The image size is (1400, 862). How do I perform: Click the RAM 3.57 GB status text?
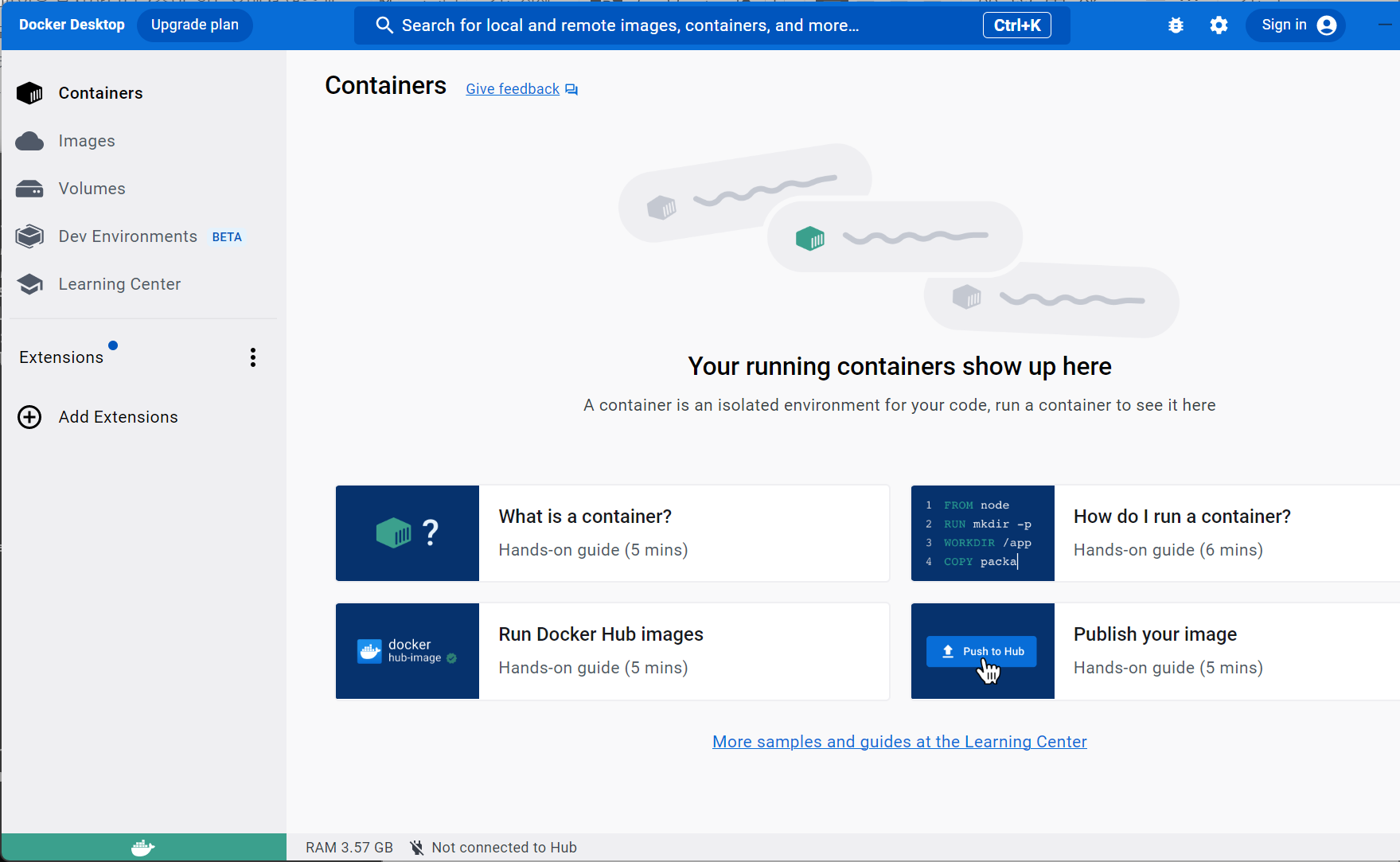click(x=349, y=848)
